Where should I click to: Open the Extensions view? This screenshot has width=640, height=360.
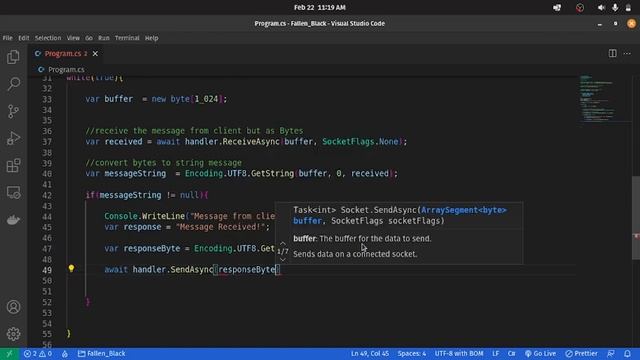[x=13, y=165]
